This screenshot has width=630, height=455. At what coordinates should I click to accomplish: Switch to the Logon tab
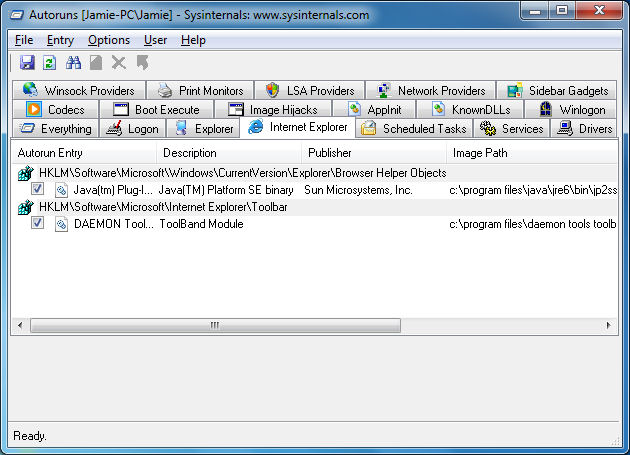132,129
